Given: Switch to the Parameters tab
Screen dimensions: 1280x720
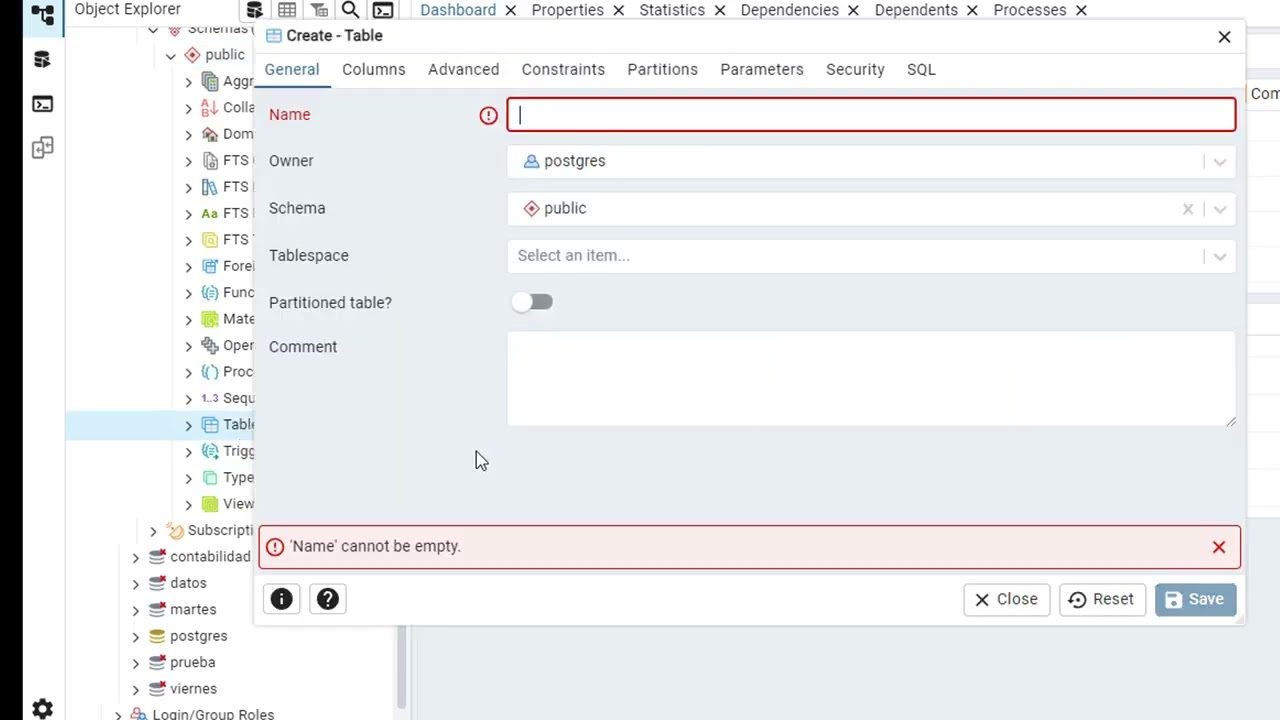Looking at the screenshot, I should (761, 69).
